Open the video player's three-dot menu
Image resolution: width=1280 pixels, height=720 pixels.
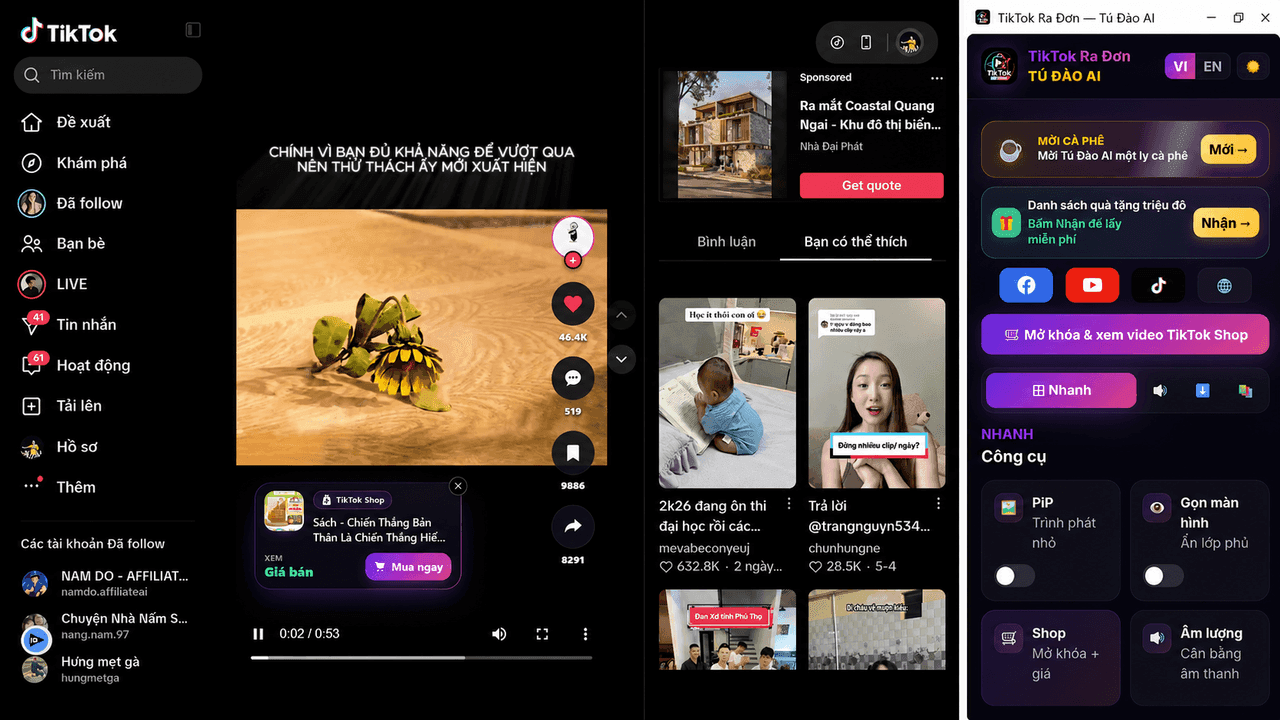[586, 634]
